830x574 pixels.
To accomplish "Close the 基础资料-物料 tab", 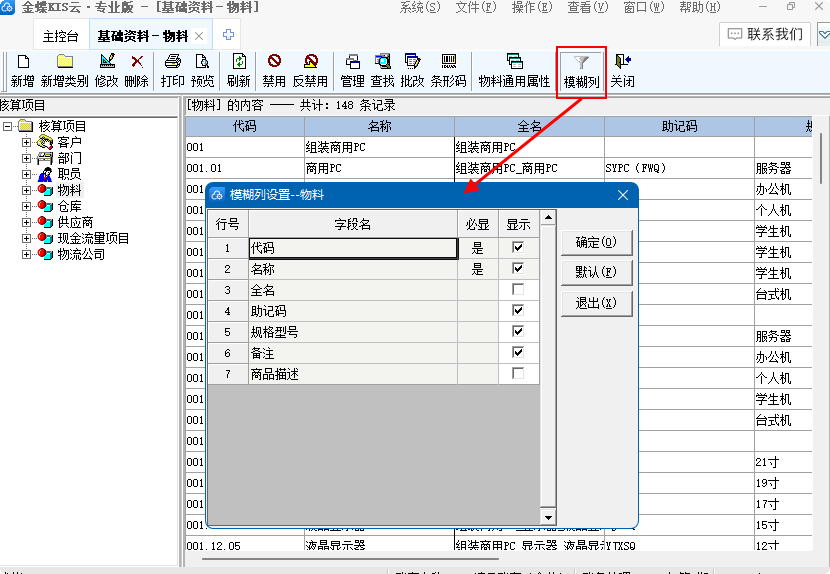I will tap(199, 36).
